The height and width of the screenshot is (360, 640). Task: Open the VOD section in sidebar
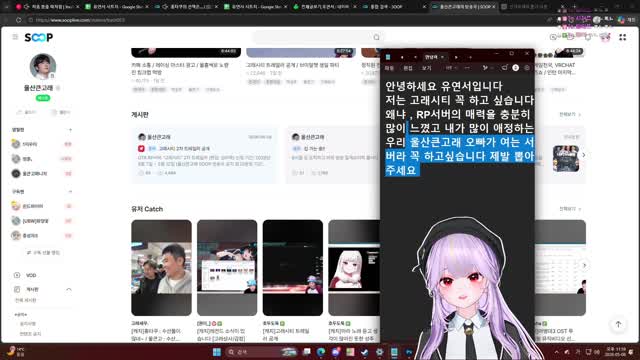point(31,275)
